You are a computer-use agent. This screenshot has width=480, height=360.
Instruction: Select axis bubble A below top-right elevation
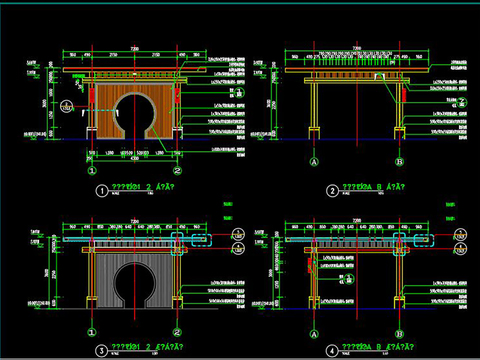tap(314, 162)
